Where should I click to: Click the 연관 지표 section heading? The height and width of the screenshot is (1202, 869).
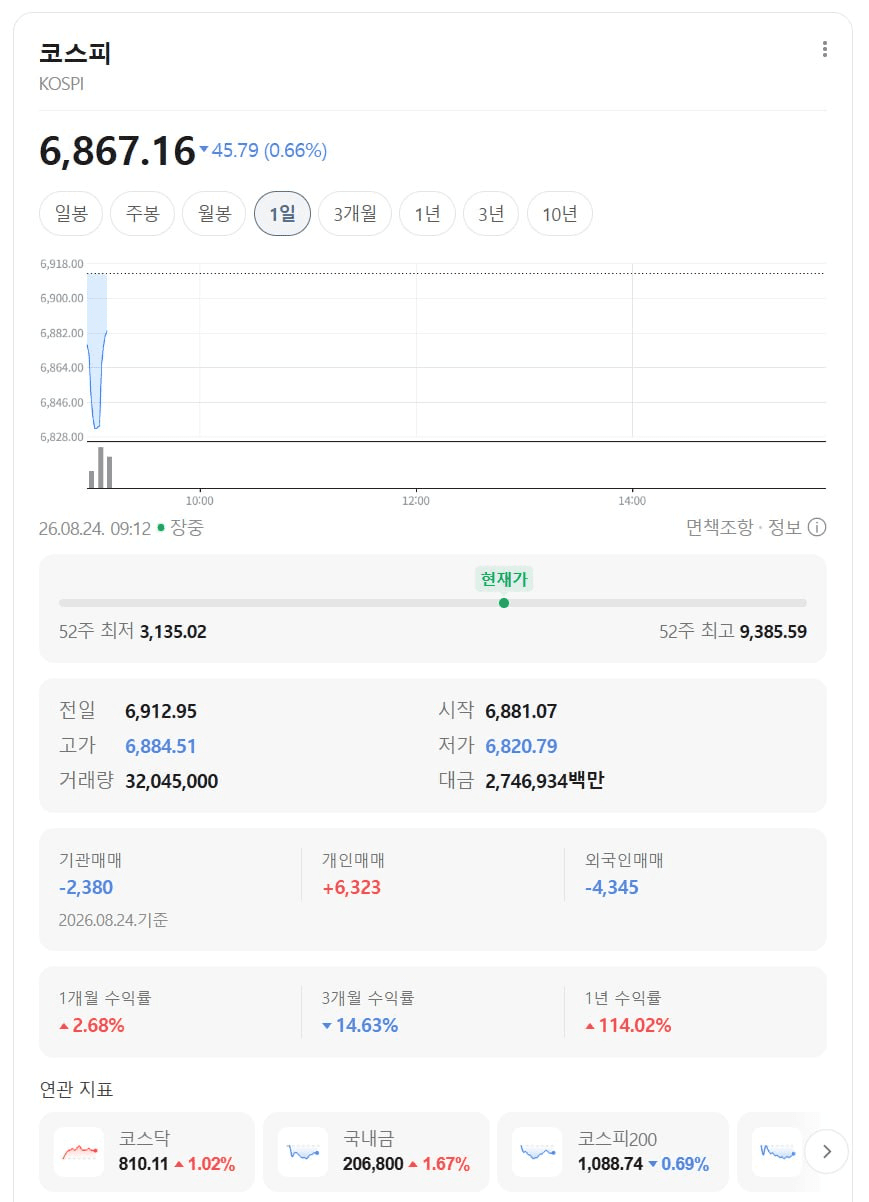point(77,1088)
